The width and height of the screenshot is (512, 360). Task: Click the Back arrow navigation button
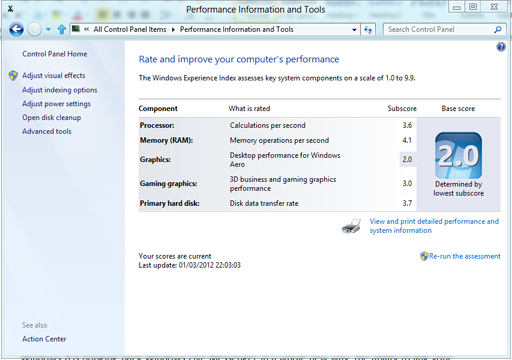click(16, 30)
